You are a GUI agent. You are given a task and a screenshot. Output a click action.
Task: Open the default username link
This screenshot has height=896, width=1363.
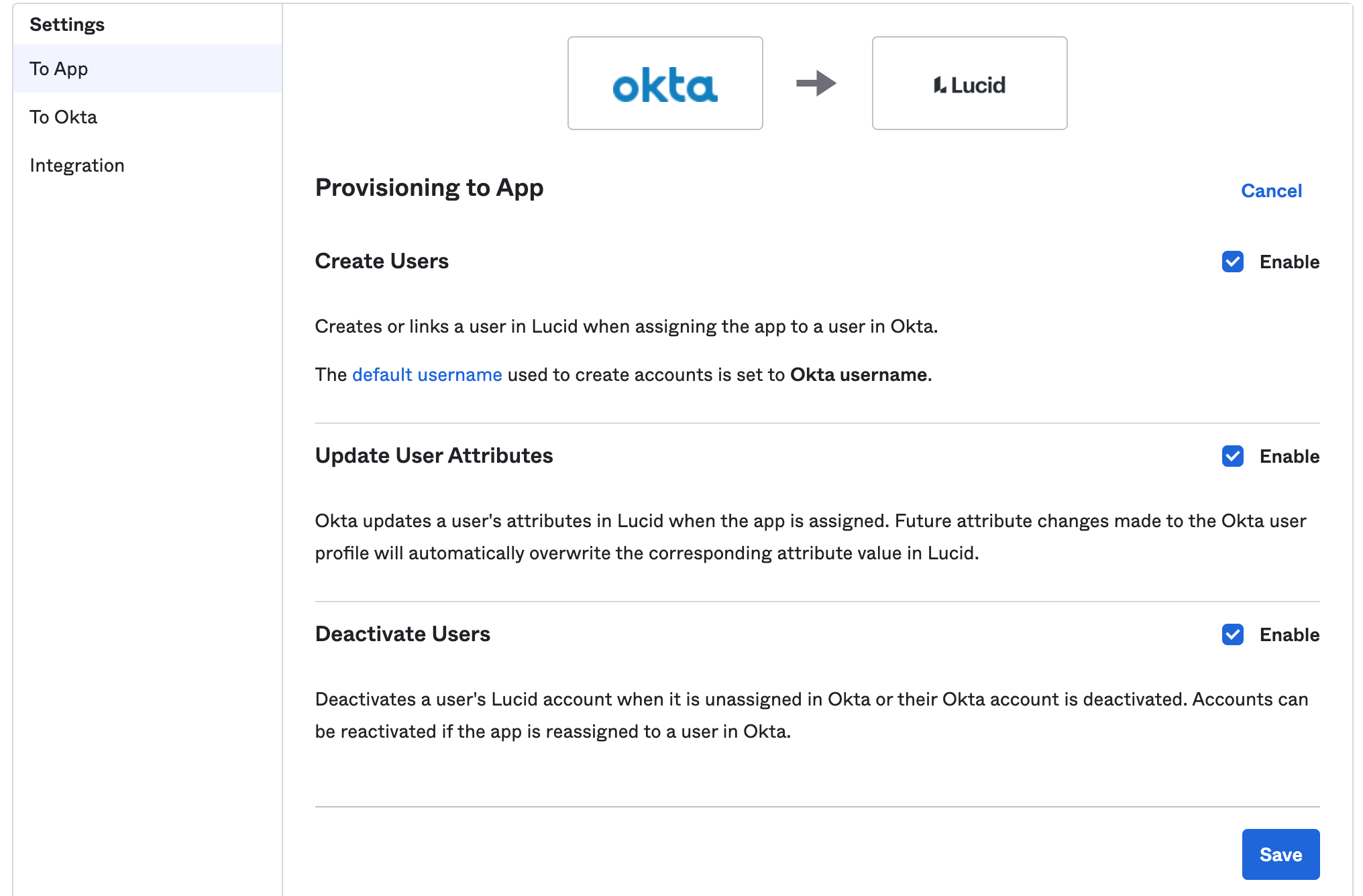tap(427, 374)
